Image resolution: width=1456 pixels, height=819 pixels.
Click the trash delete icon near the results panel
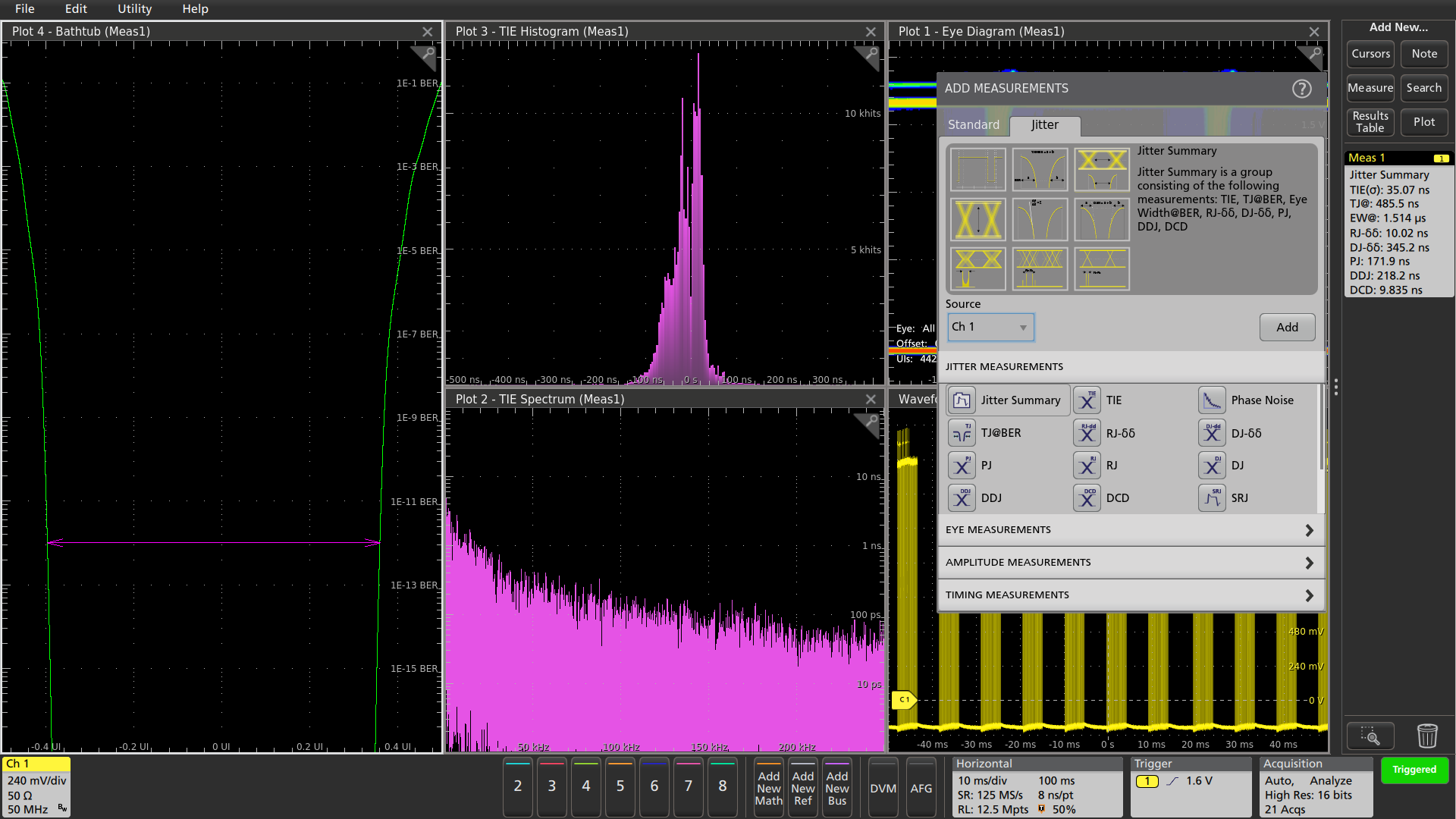pyautogui.click(x=1427, y=735)
